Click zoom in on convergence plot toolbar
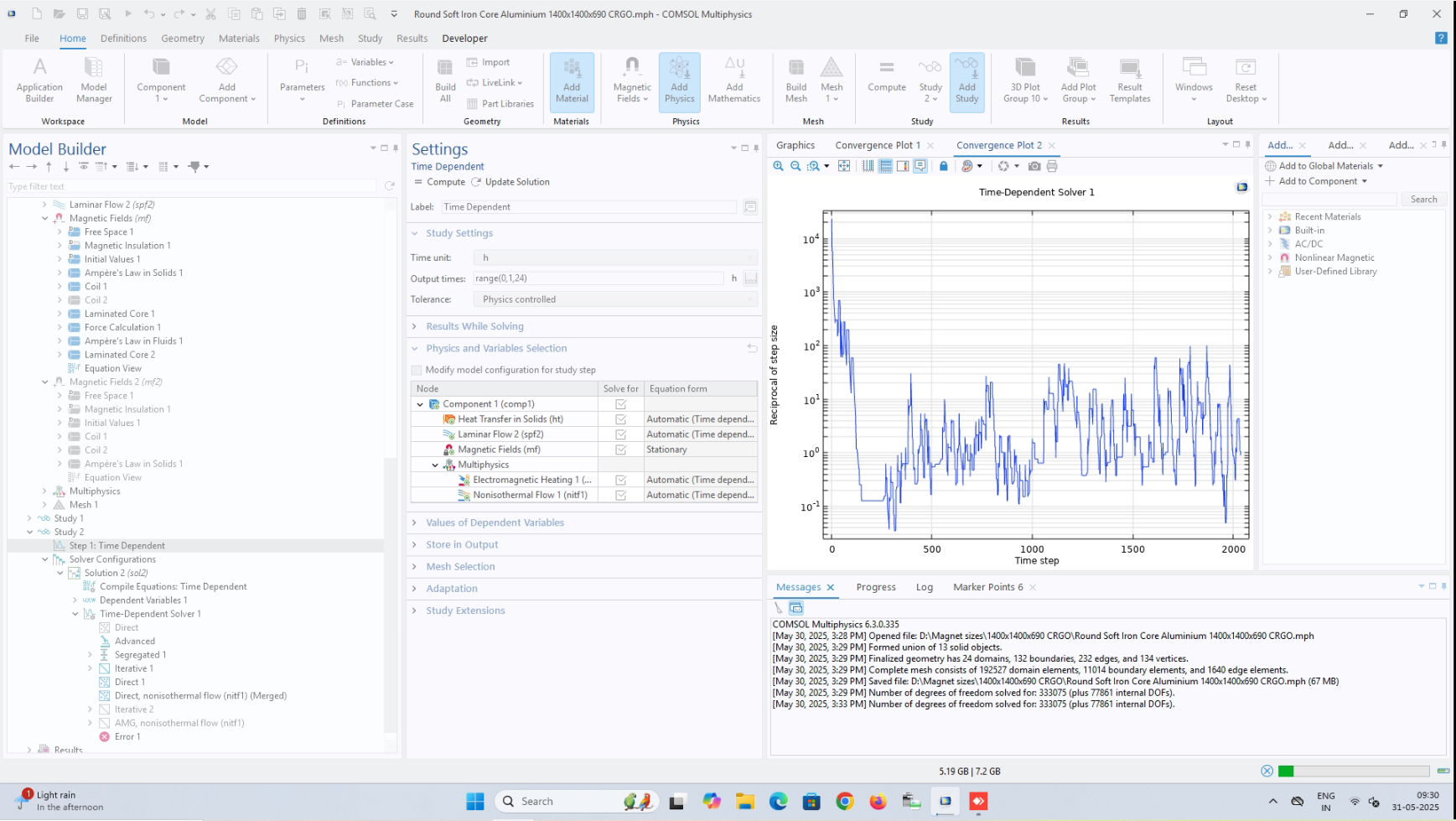 [x=778, y=166]
